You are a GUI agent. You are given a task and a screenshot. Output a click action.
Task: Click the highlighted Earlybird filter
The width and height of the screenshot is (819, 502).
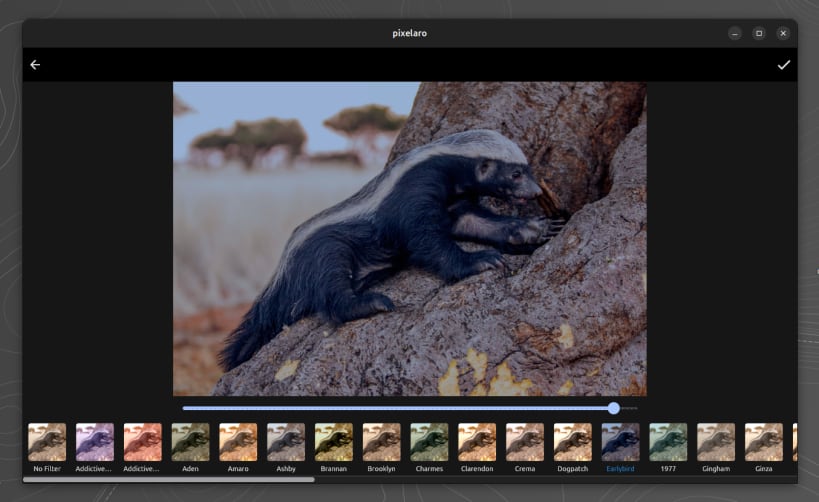pos(620,442)
